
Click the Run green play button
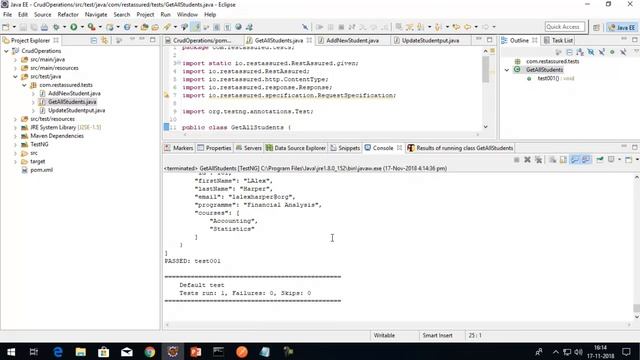[73, 27]
